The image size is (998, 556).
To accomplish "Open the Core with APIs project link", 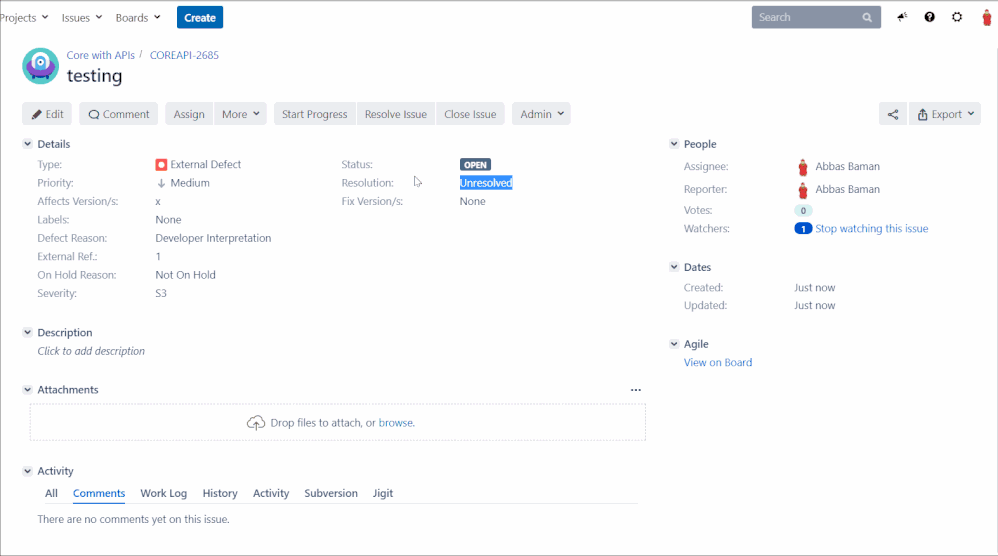I will (101, 55).
